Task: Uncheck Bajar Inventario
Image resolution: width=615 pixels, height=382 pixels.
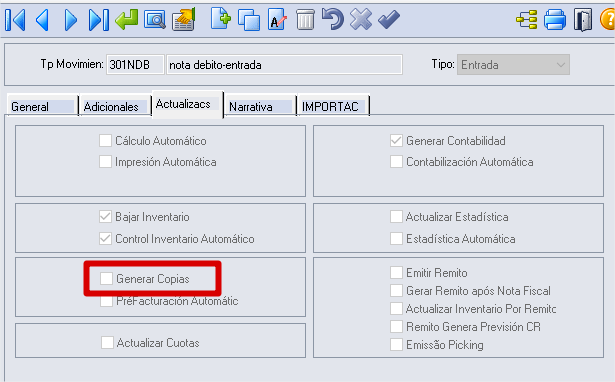Action: [105, 216]
